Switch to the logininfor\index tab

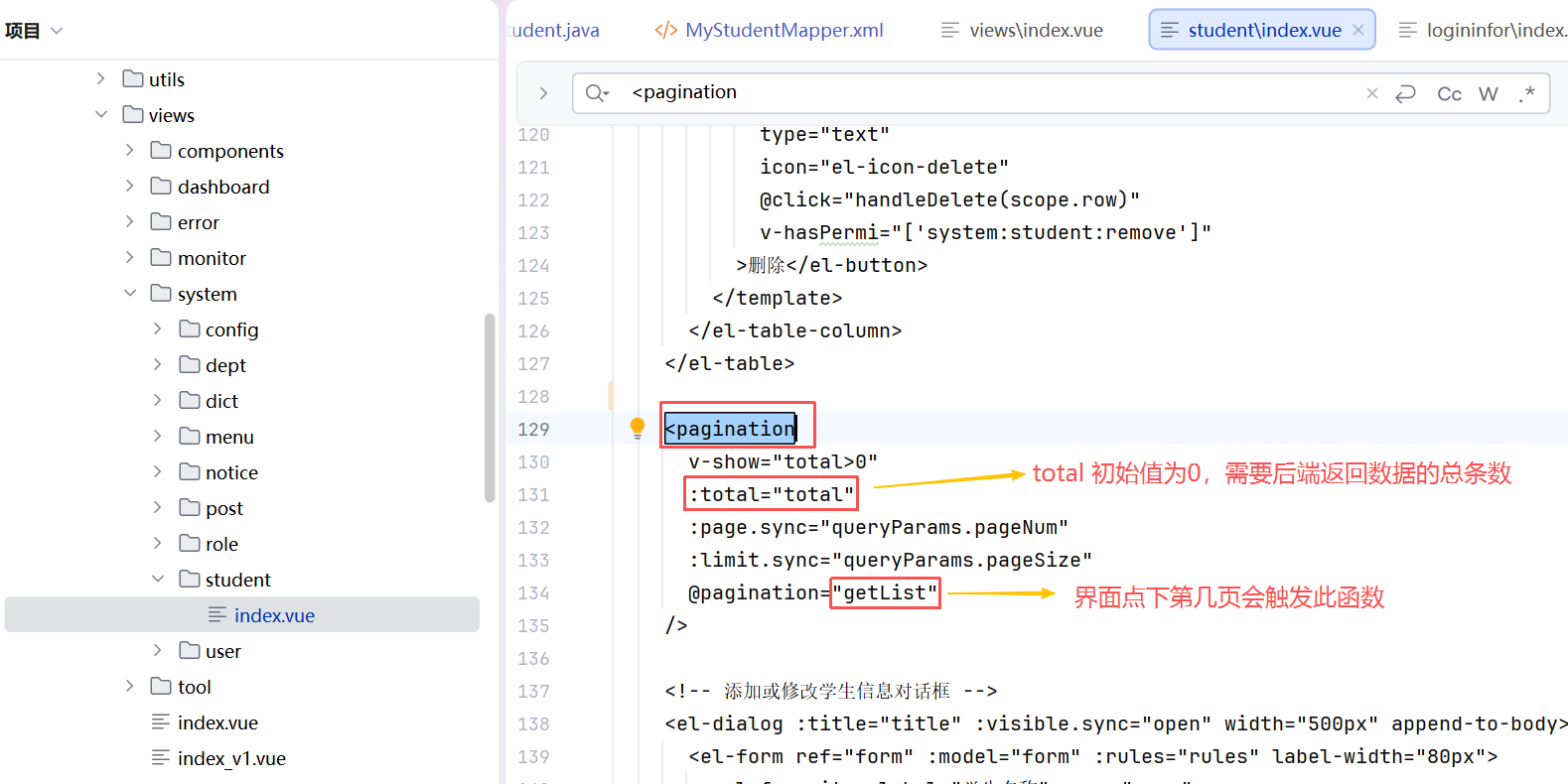[1483, 30]
